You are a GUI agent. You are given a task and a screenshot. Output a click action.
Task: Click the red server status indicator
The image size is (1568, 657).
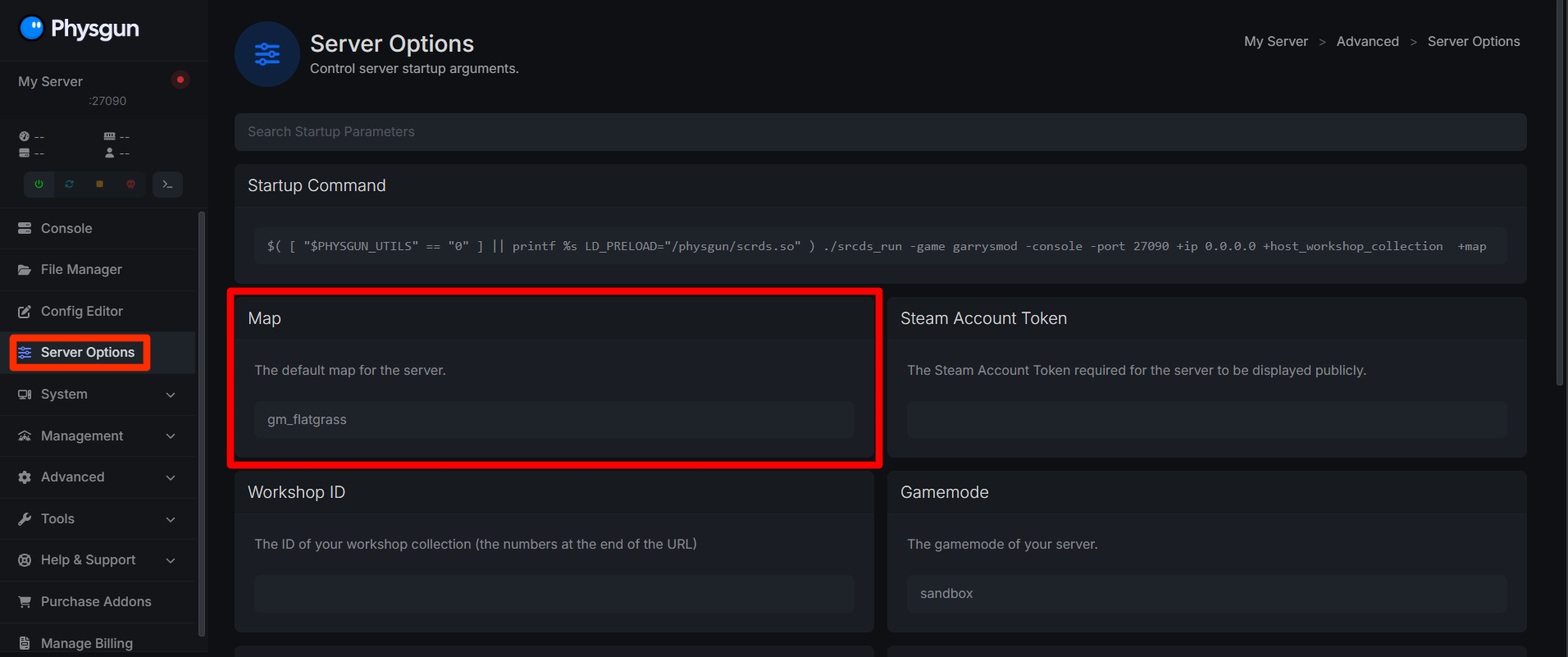coord(180,80)
